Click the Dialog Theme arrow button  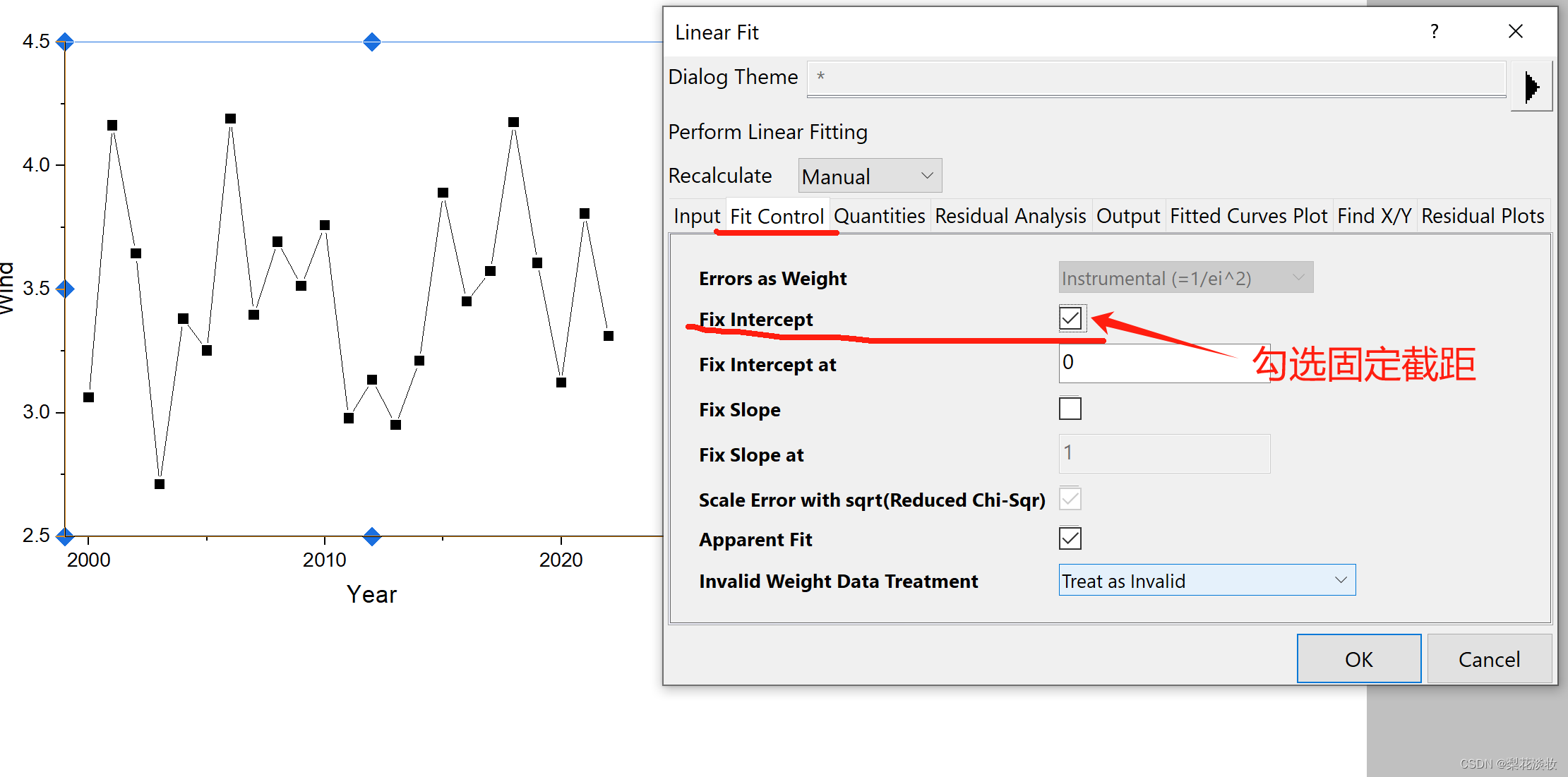[x=1531, y=86]
